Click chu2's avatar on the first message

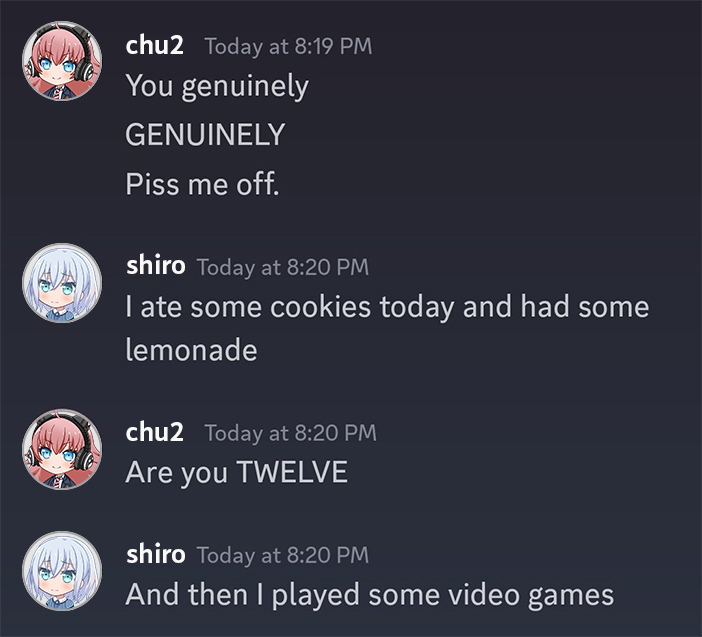(62, 61)
